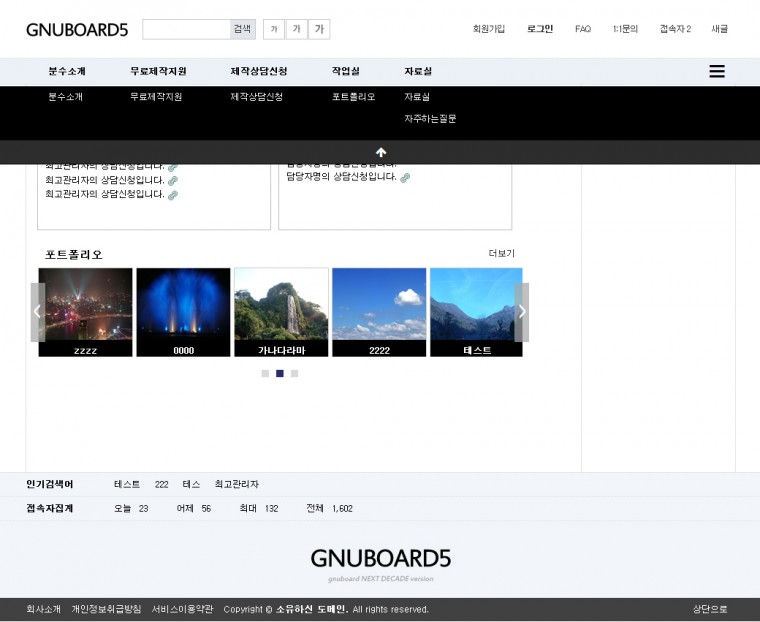Select the middle carousel pagination dot
The height and width of the screenshot is (622, 760).
280,373
